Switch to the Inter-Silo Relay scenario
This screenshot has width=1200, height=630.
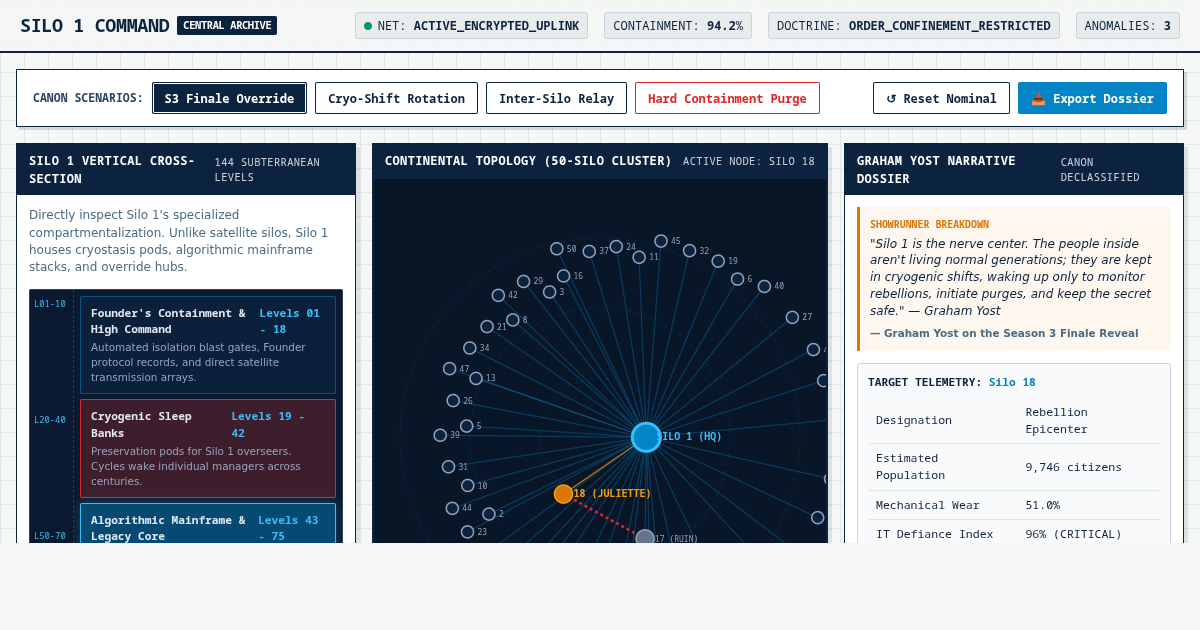click(x=556, y=98)
